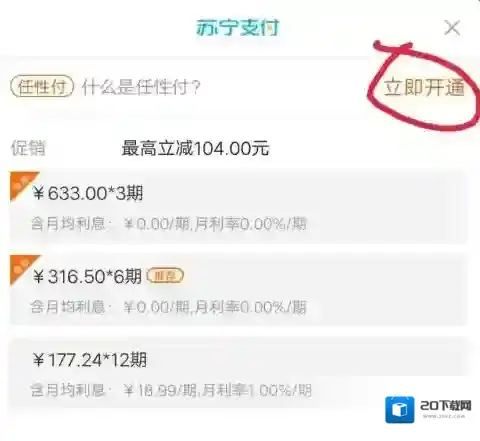Viewport: 480px width, 441px height.
Task: Click the ¥ symbol of 3期 price
Action: [38, 193]
